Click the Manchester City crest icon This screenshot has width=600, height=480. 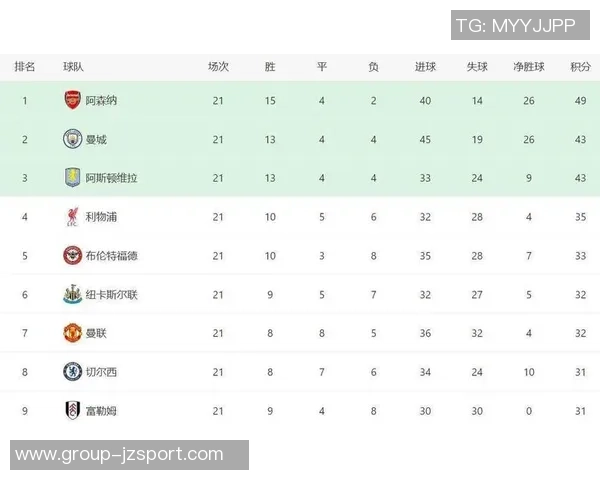72,139
